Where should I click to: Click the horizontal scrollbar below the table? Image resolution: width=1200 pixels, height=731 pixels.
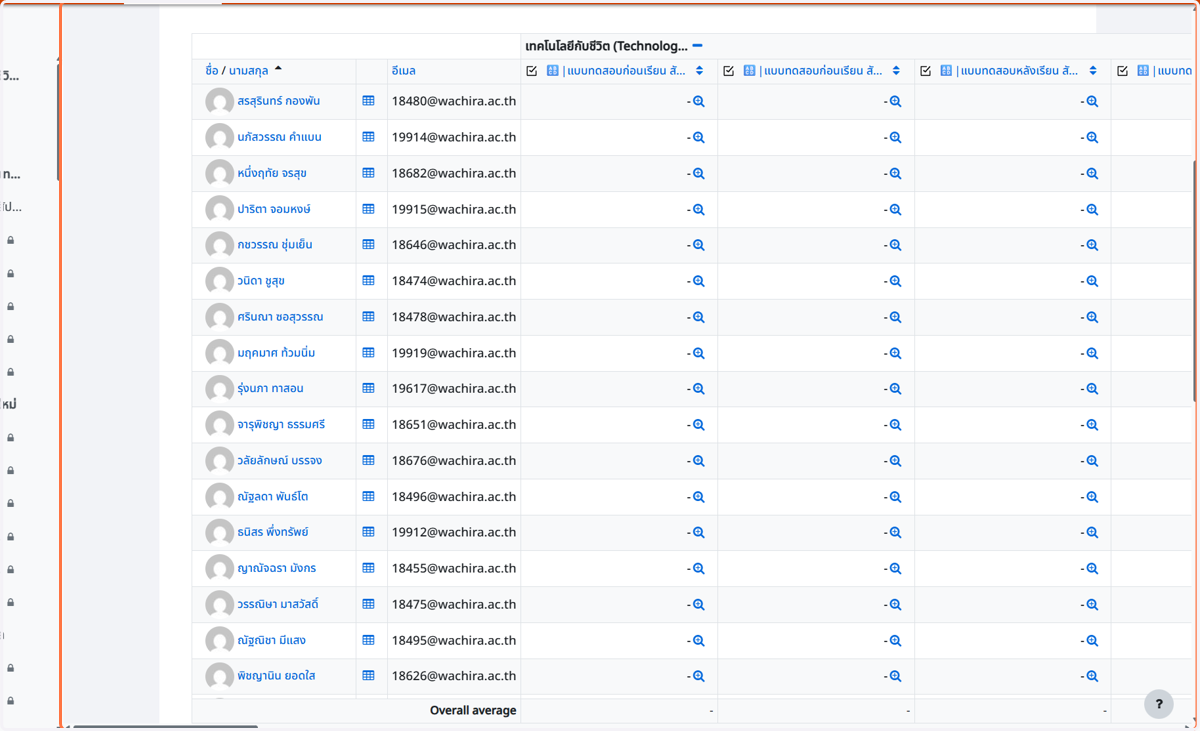(x=165, y=727)
